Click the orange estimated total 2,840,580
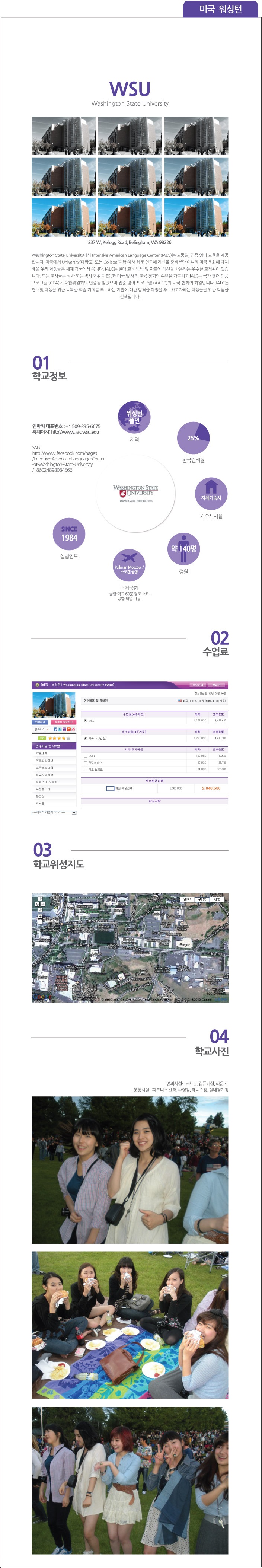The image size is (262, 1568). (x=211, y=788)
